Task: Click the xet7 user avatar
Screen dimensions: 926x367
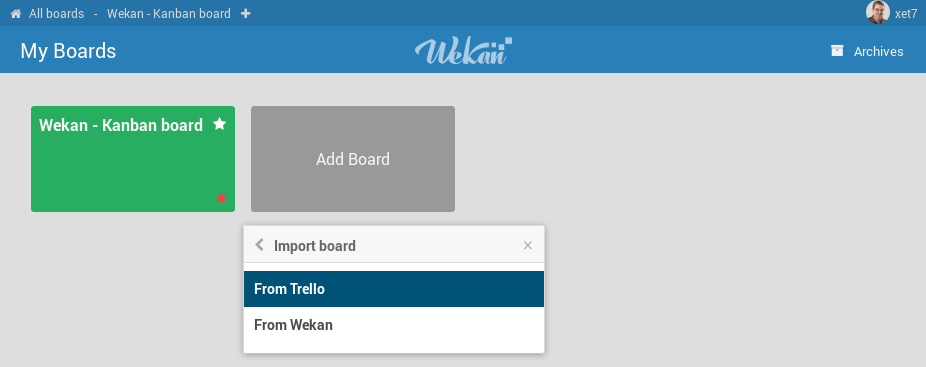Action: [x=878, y=12]
